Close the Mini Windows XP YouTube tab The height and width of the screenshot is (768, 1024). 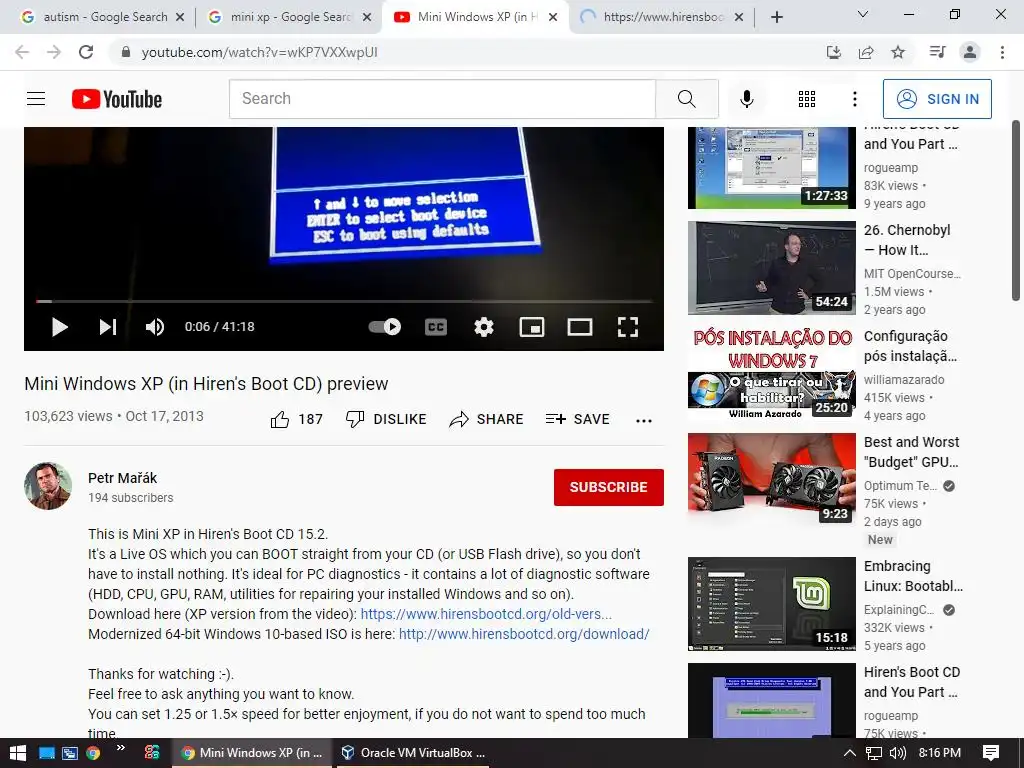[x=553, y=17]
